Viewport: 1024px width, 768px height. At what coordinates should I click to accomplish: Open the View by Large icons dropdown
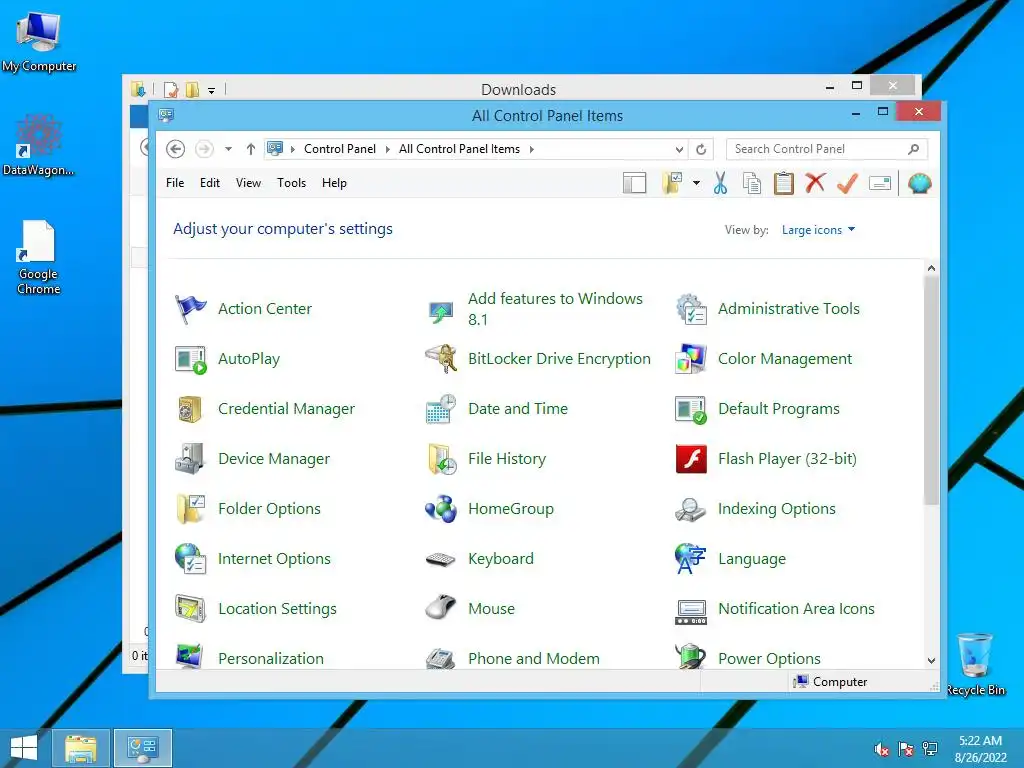pos(818,230)
